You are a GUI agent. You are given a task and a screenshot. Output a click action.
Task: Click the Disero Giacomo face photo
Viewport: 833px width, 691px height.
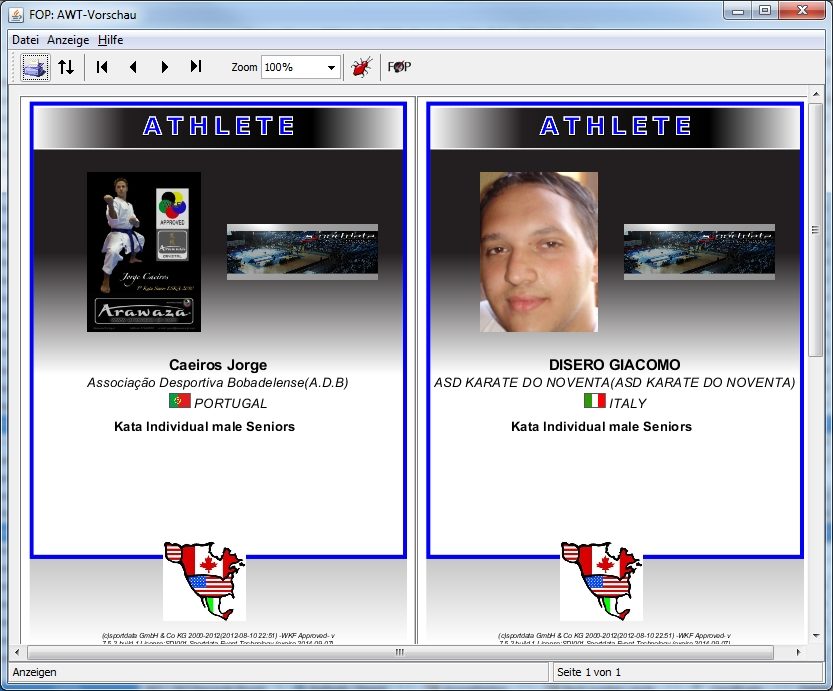[x=539, y=252]
